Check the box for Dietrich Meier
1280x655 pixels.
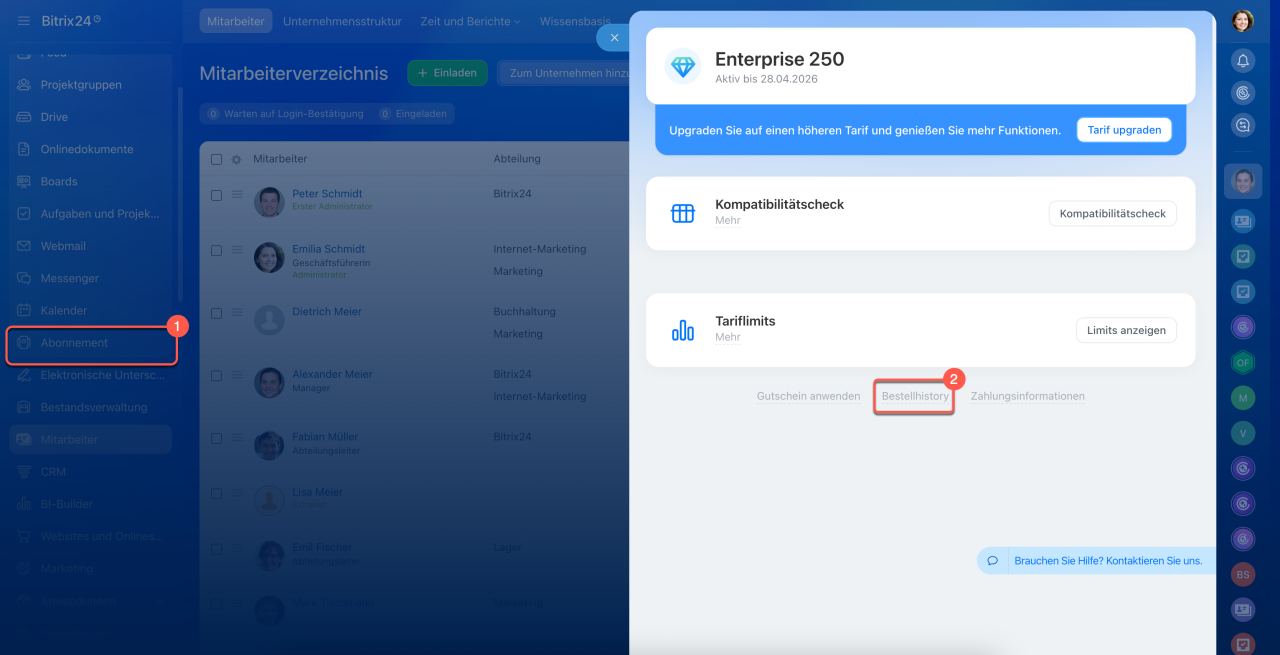(217, 313)
